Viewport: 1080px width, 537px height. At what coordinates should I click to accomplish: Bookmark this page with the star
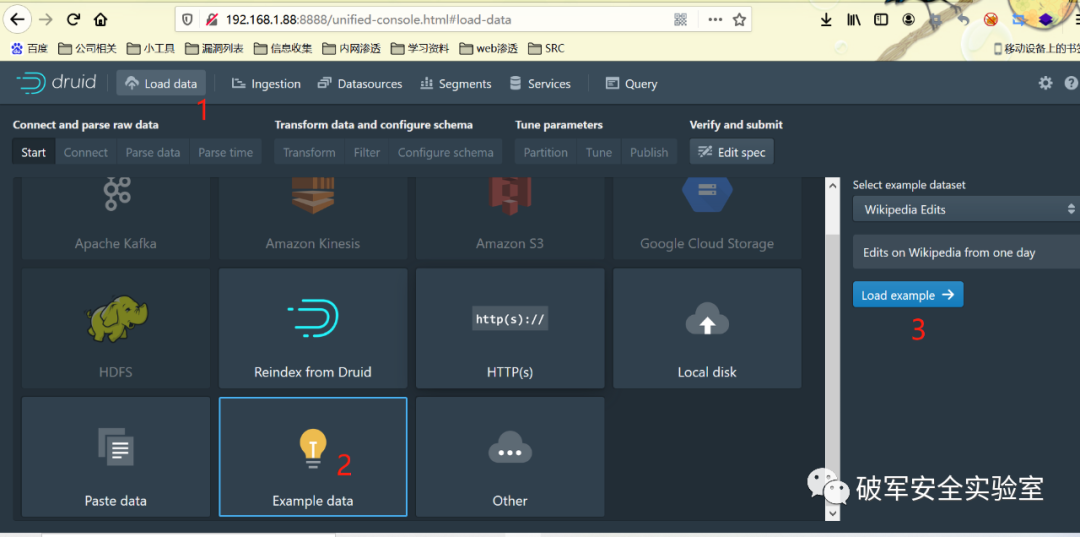tap(740, 20)
